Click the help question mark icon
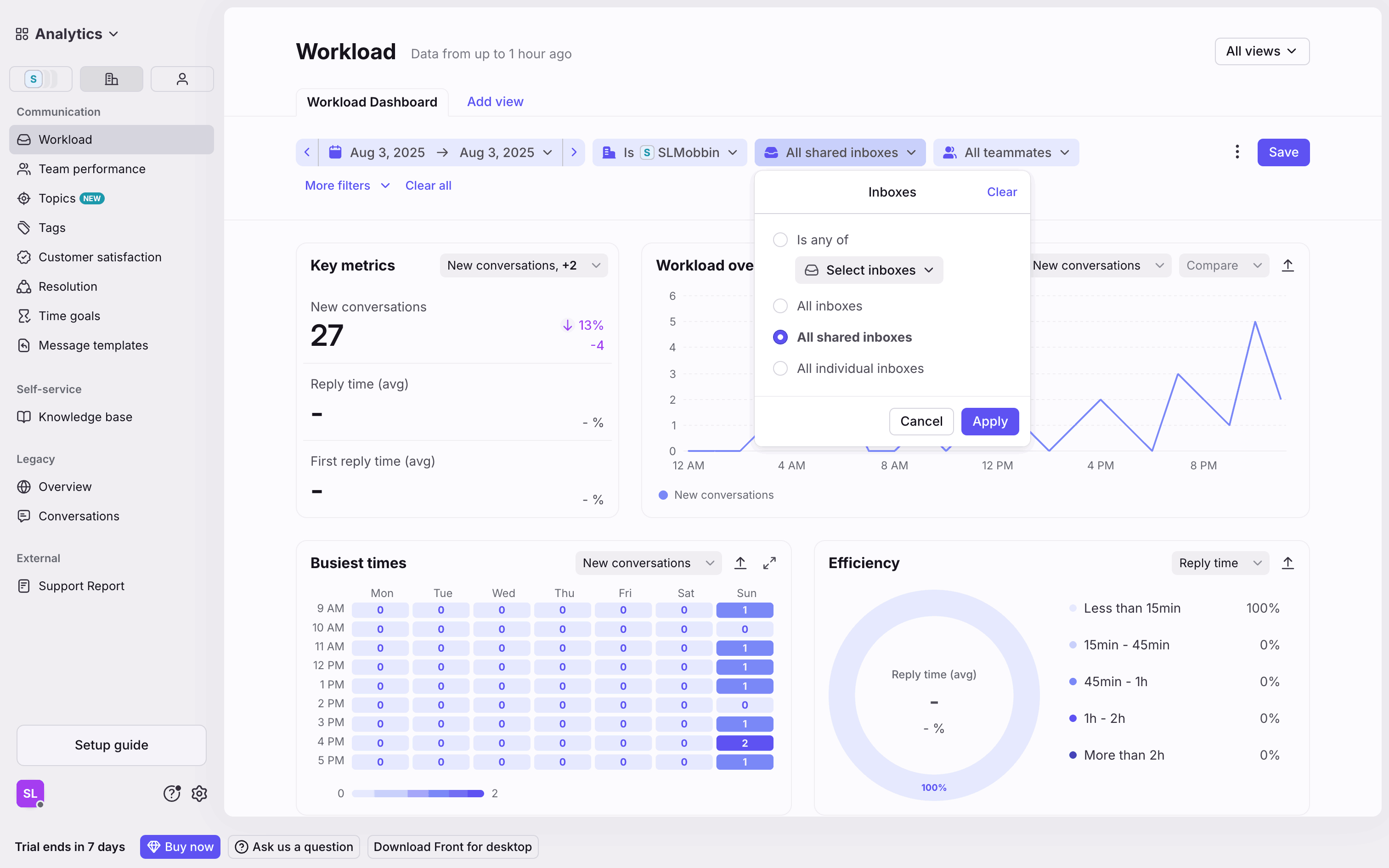 click(172, 794)
